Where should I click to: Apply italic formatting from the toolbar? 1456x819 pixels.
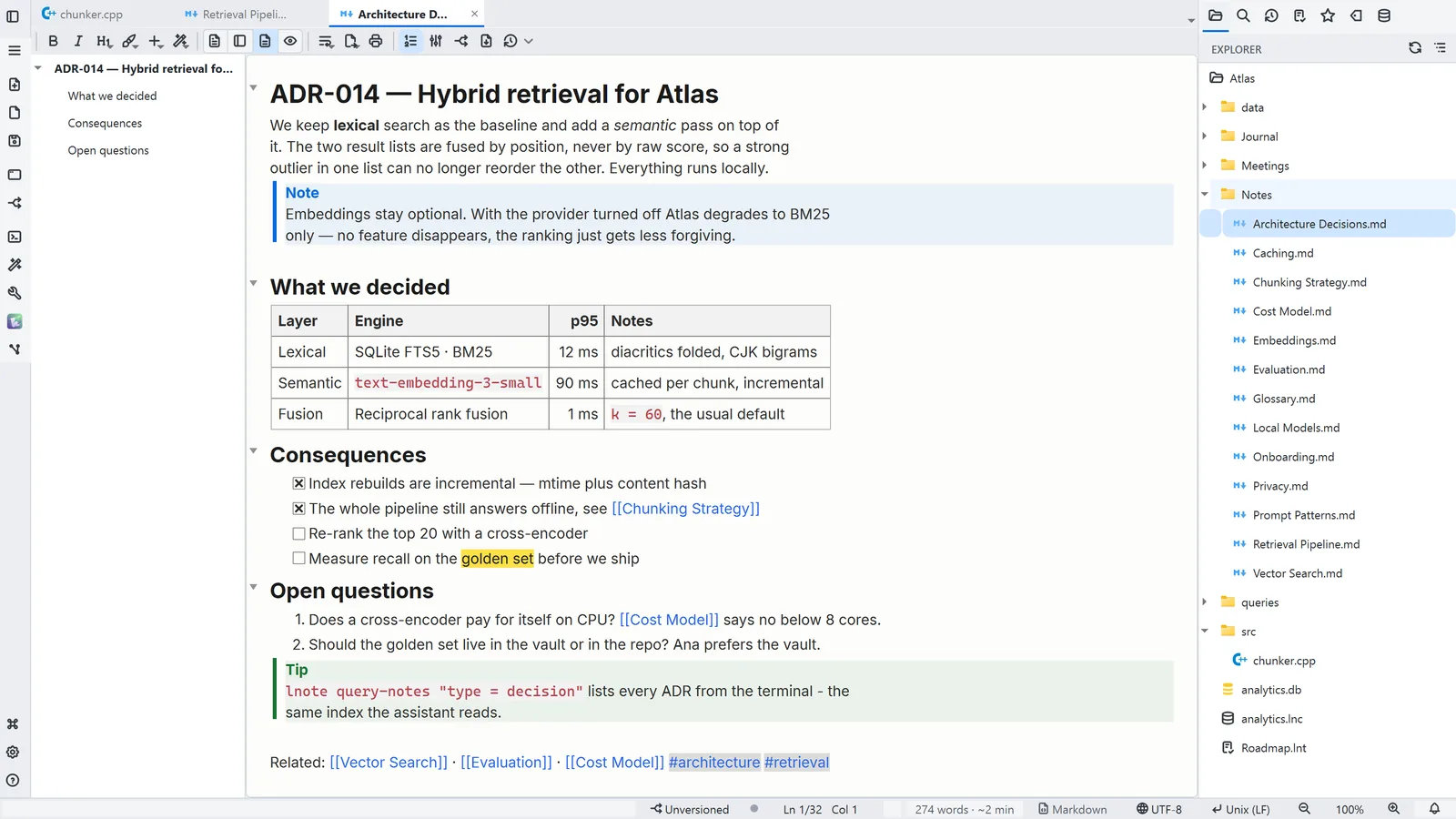point(78,41)
